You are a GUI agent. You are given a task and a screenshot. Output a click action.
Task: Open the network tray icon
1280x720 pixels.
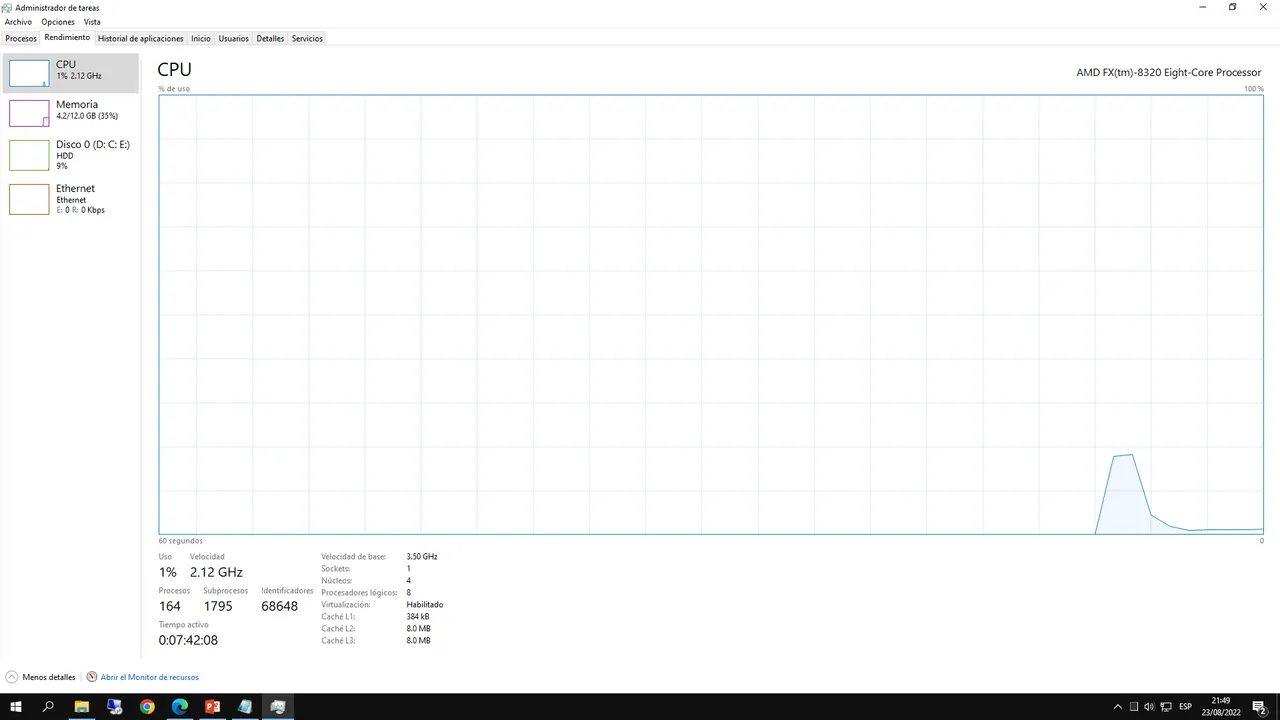click(1165, 707)
